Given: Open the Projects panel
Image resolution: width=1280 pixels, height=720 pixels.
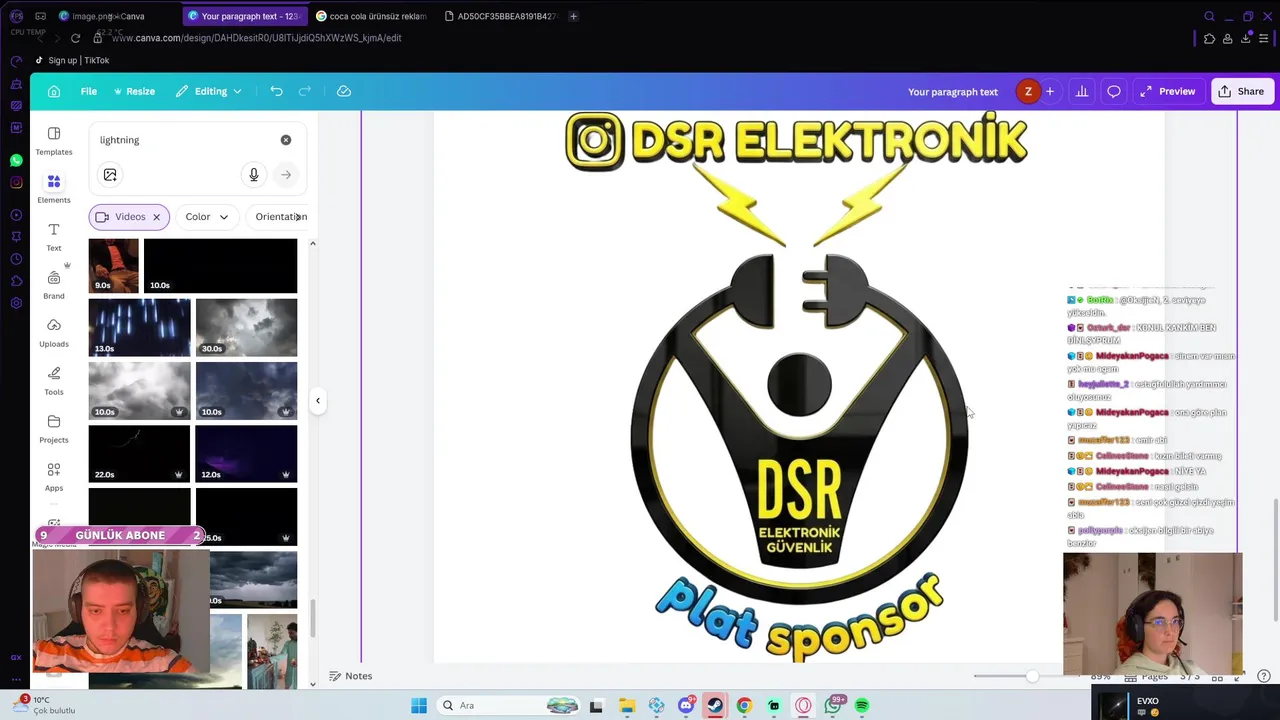Looking at the screenshot, I should tap(54, 428).
